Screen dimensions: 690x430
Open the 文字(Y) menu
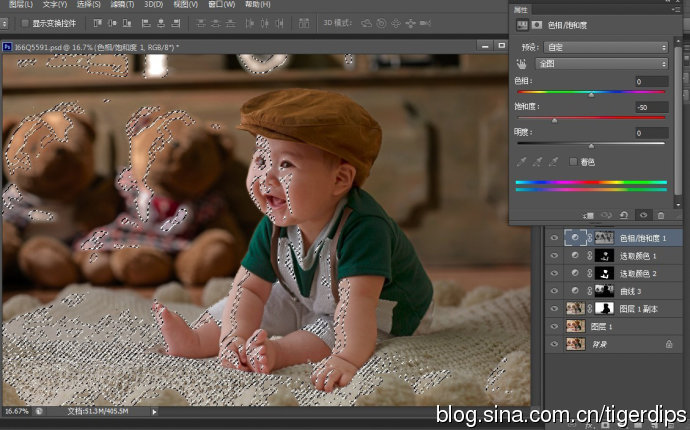(55, 4)
